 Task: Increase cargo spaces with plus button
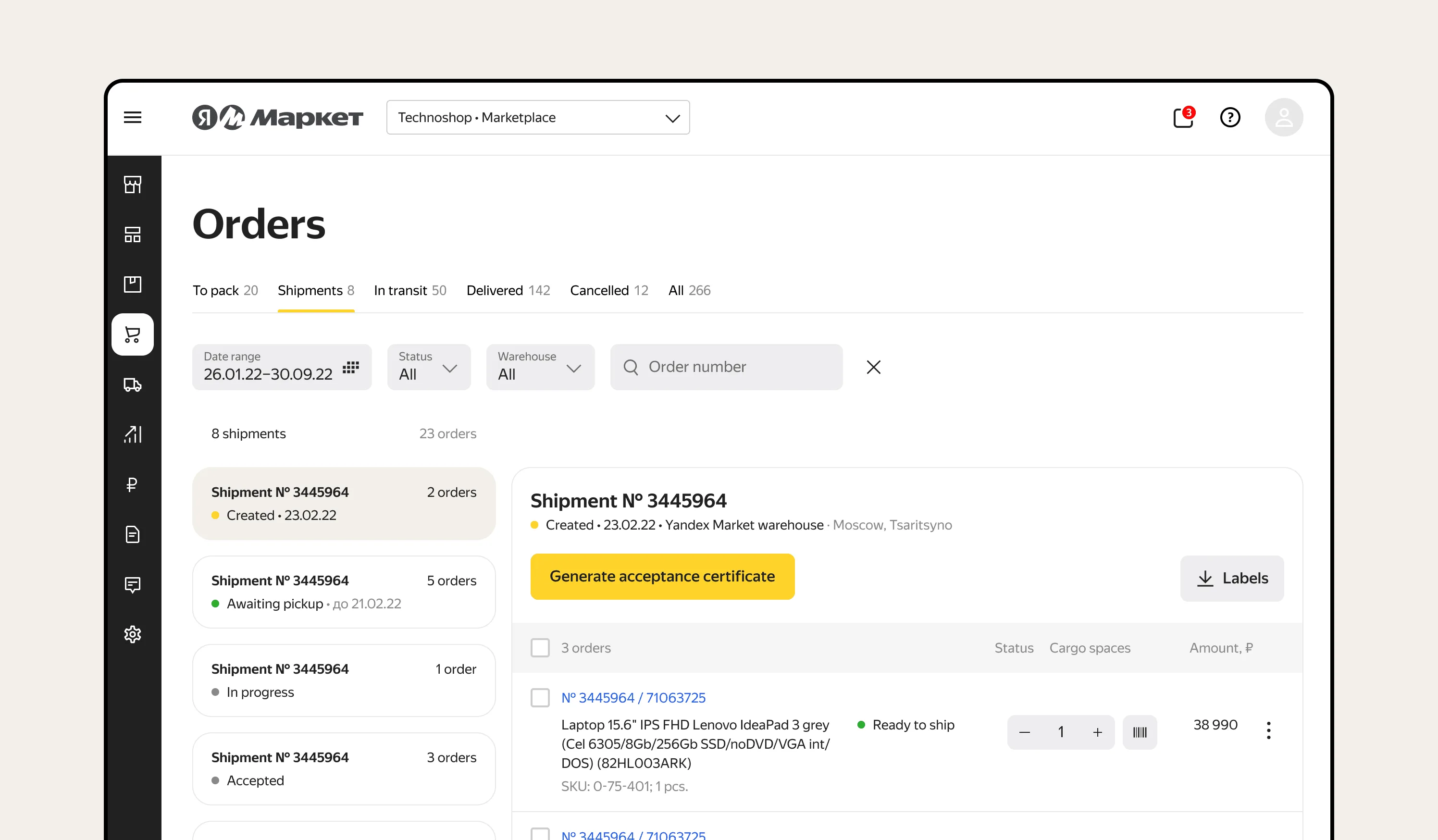tap(1097, 732)
